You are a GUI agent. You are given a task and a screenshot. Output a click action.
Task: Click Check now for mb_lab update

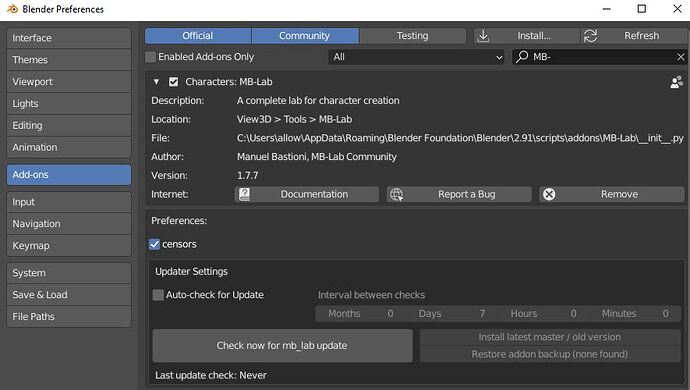tap(283, 346)
